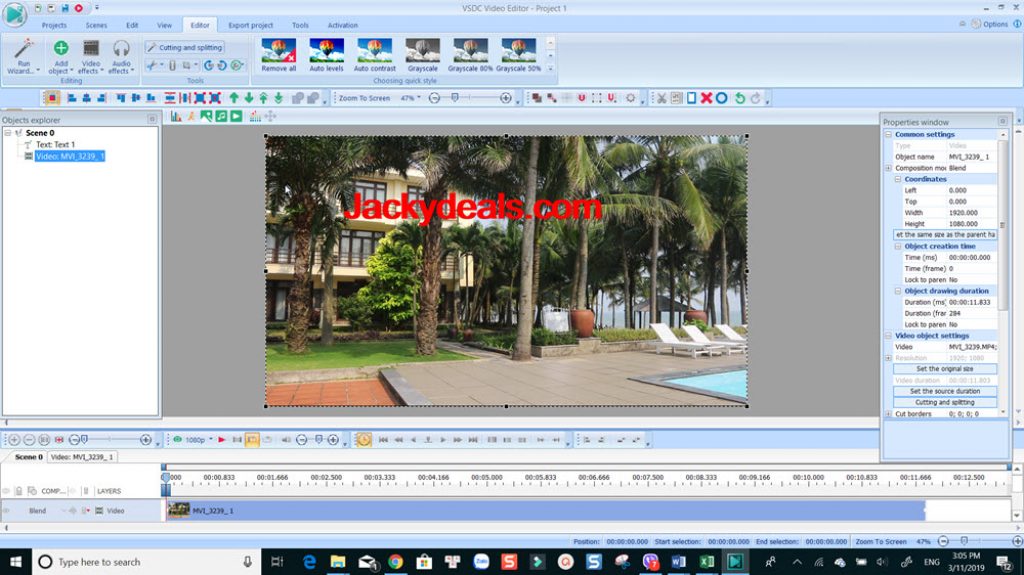1024x575 pixels.
Task: Expand the Cut borders property
Action: pyautogui.click(x=888, y=414)
